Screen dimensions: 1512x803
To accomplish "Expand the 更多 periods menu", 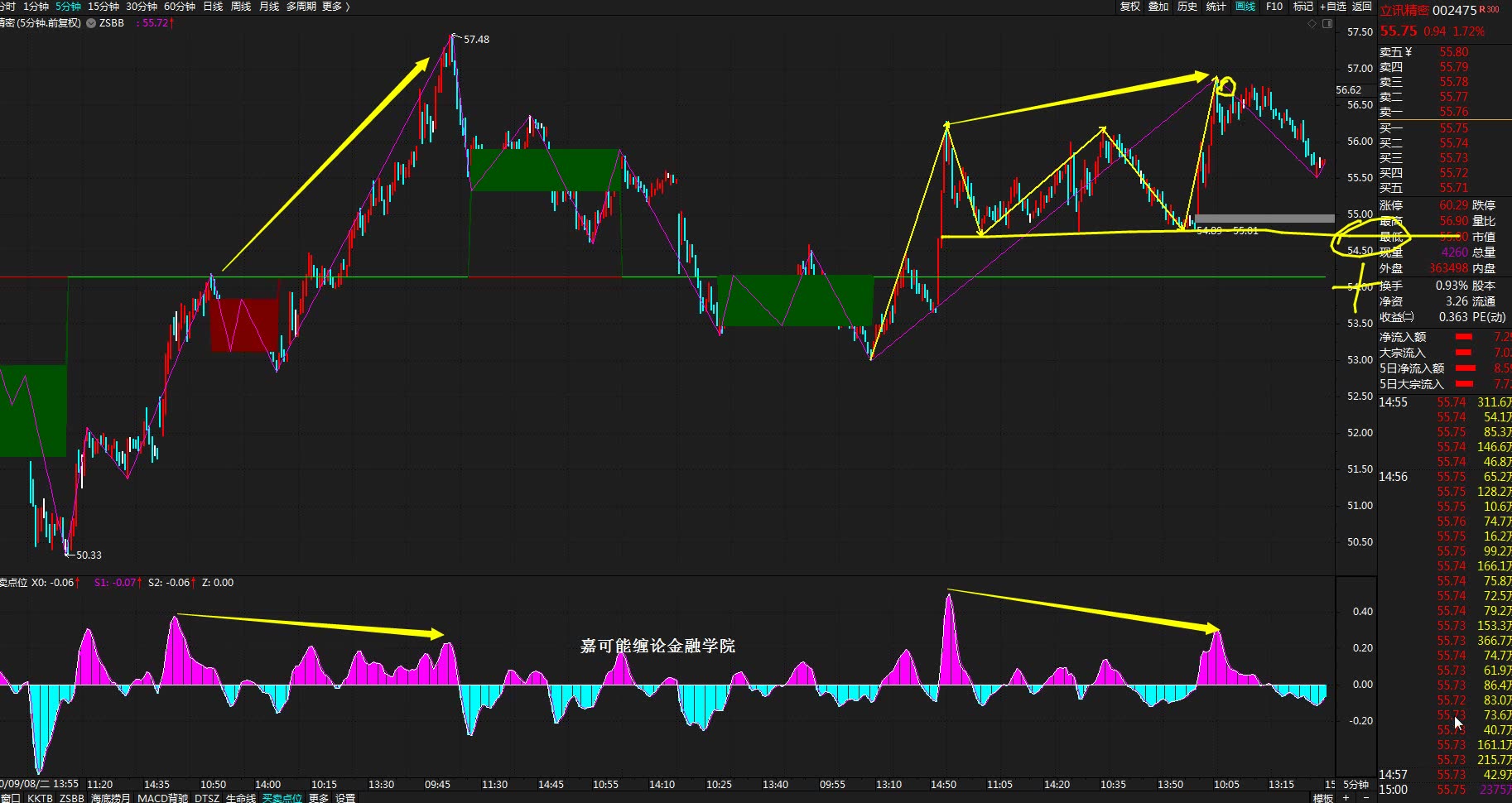I will (335, 6).
